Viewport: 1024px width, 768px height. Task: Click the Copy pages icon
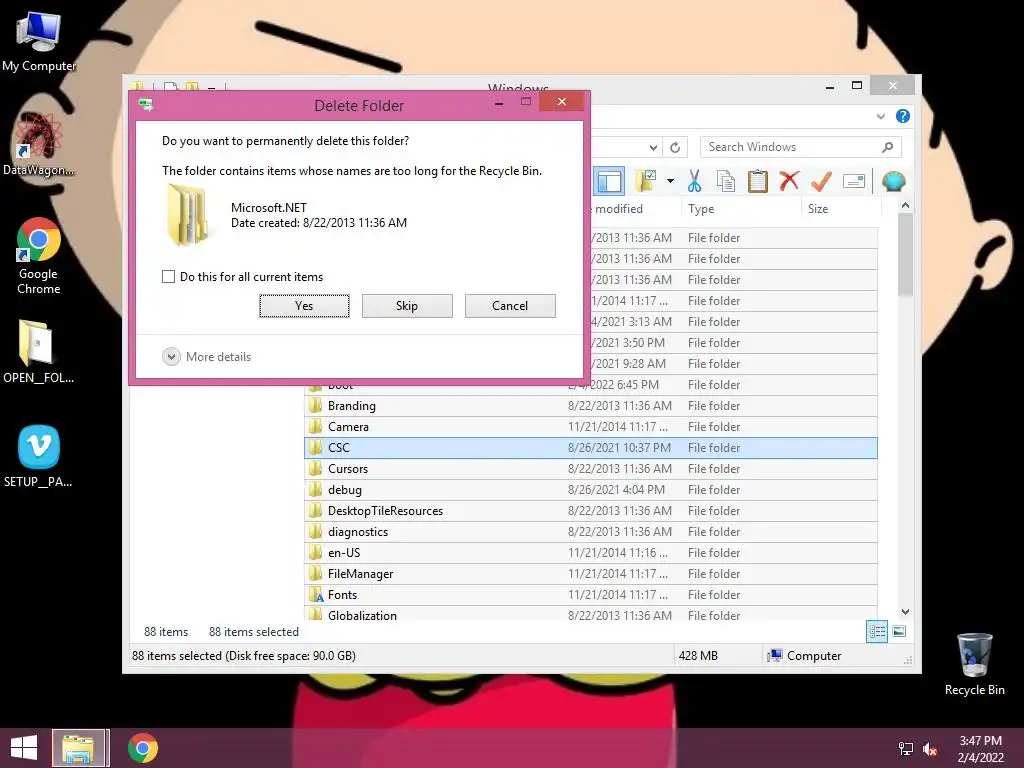726,181
